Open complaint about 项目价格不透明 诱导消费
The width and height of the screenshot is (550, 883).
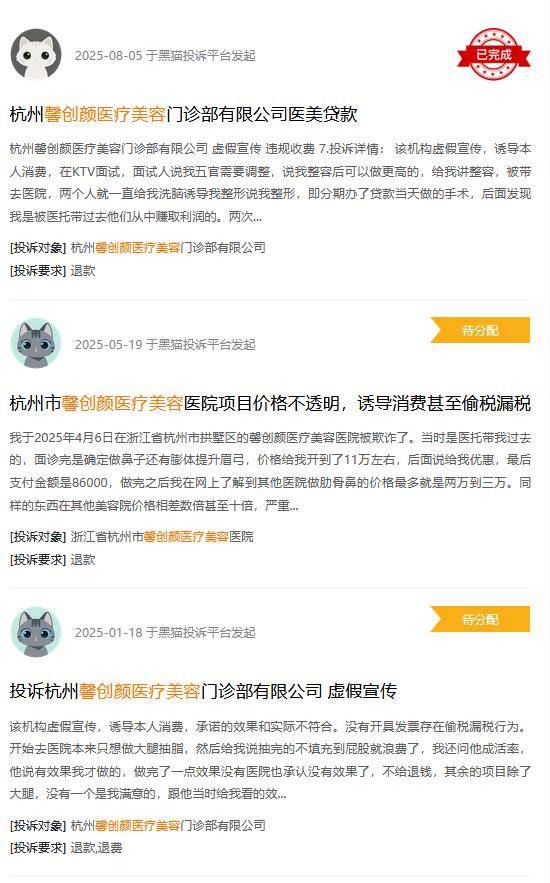pyautogui.click(x=270, y=403)
